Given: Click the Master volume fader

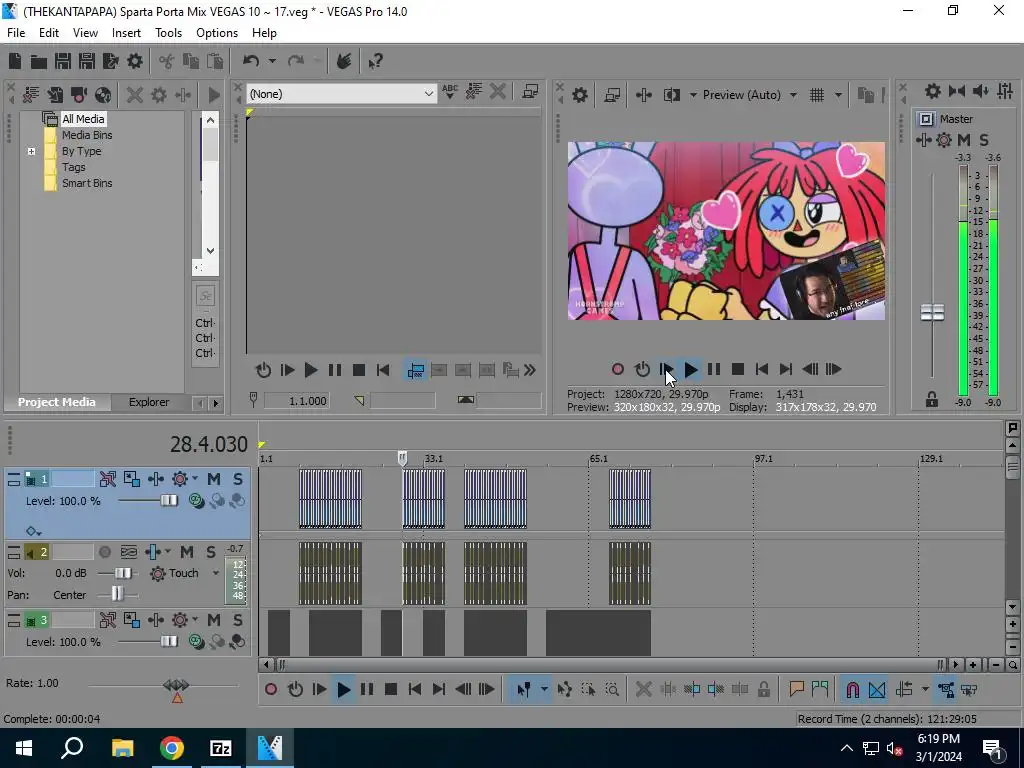Looking at the screenshot, I should tap(932, 313).
